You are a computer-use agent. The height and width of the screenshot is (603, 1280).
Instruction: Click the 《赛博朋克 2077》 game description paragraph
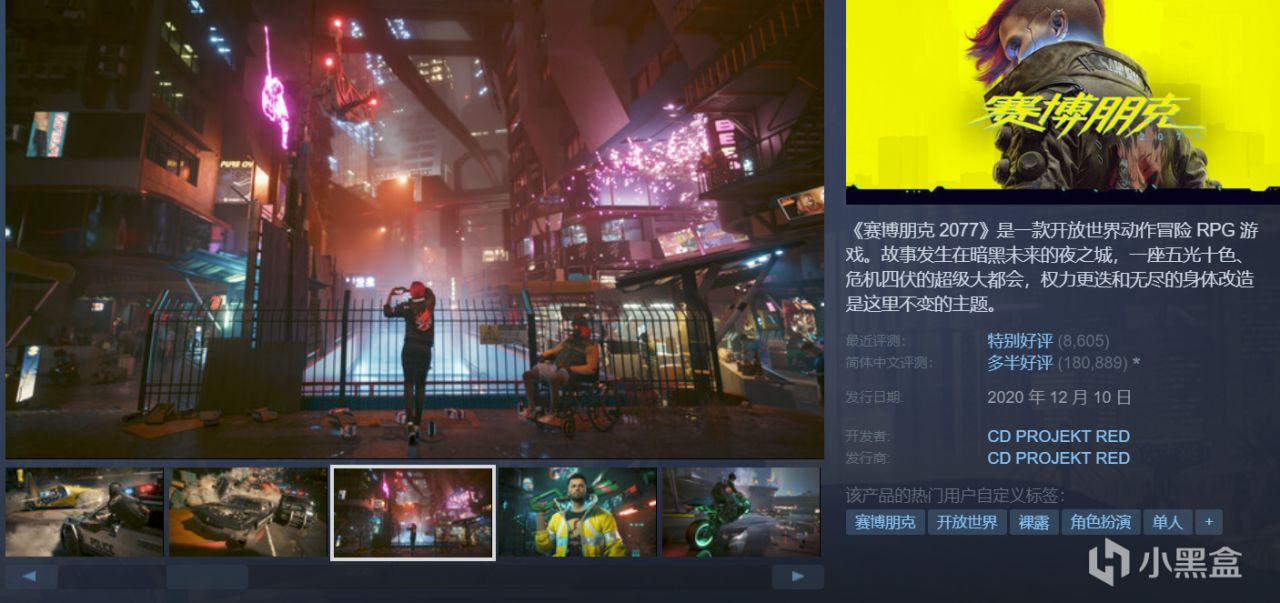pyautogui.click(x=1052, y=268)
